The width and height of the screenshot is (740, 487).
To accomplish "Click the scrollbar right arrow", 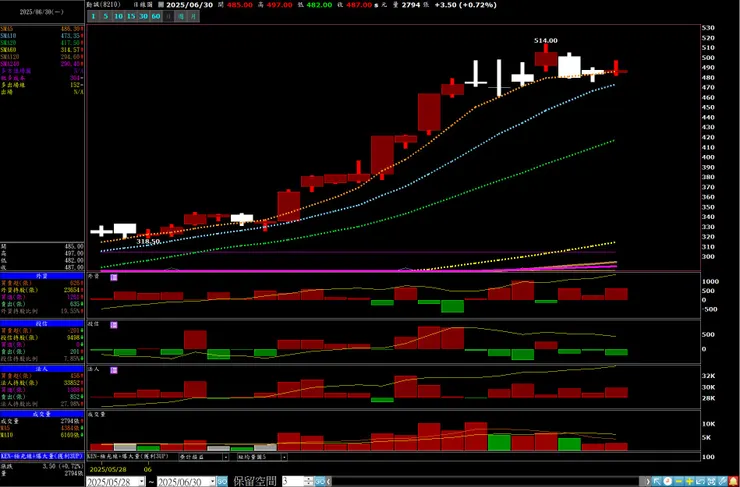I will tap(648, 481).
